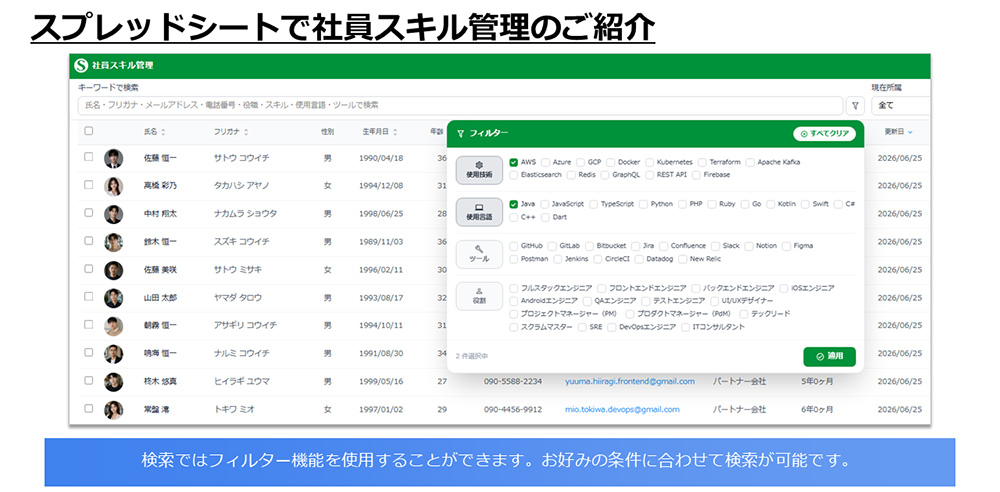Select the 役割 person category button

[479, 296]
